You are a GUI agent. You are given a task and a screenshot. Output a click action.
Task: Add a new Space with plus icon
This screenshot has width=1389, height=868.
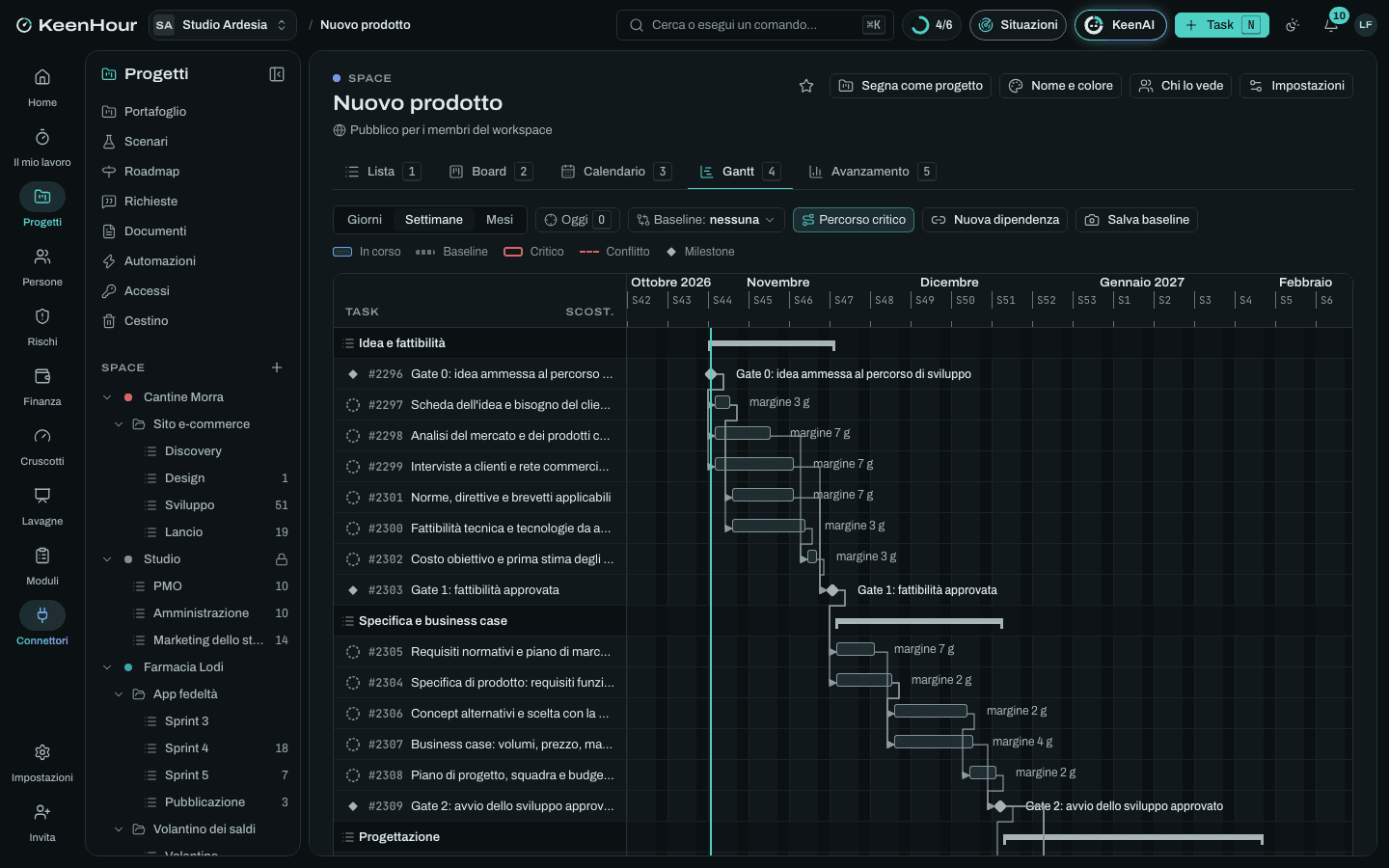click(x=277, y=367)
